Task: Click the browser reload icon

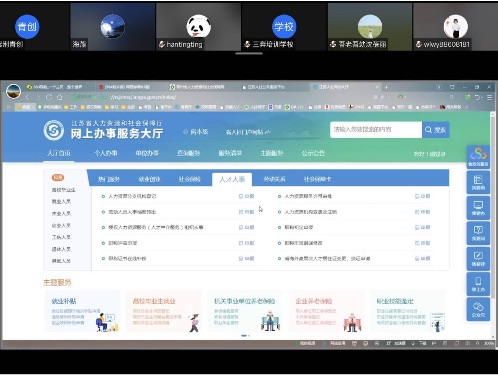Action: 49,97
